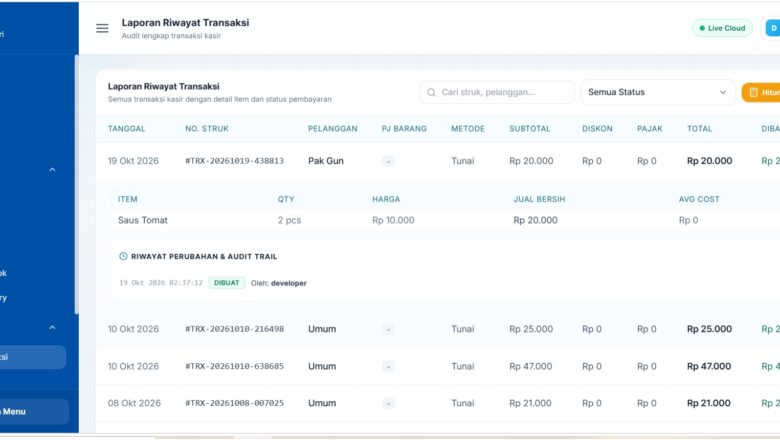This screenshot has height=440, width=780.
Task: Click the blue D user avatar
Action: point(773,28)
